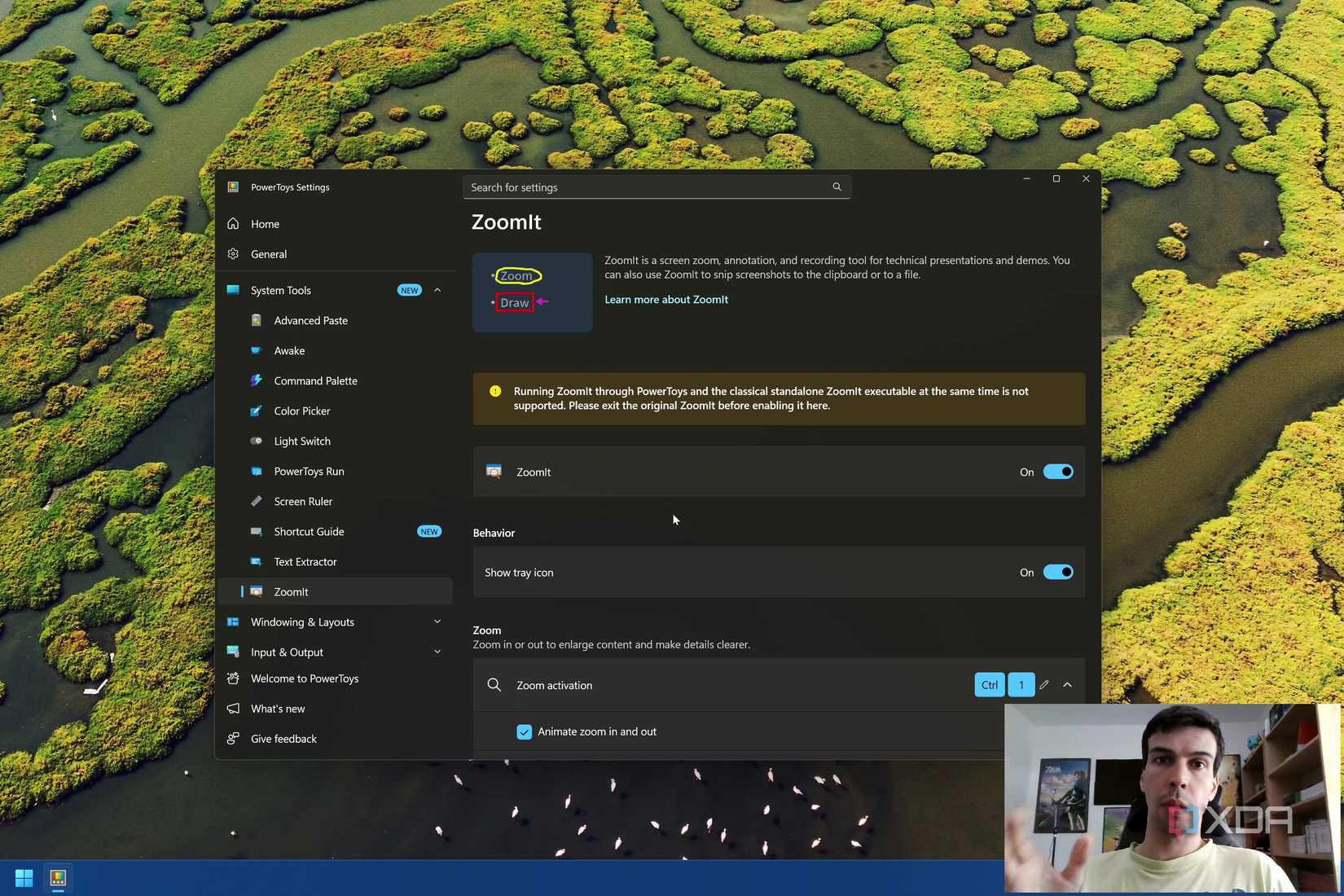Open What's new page

[336, 709]
